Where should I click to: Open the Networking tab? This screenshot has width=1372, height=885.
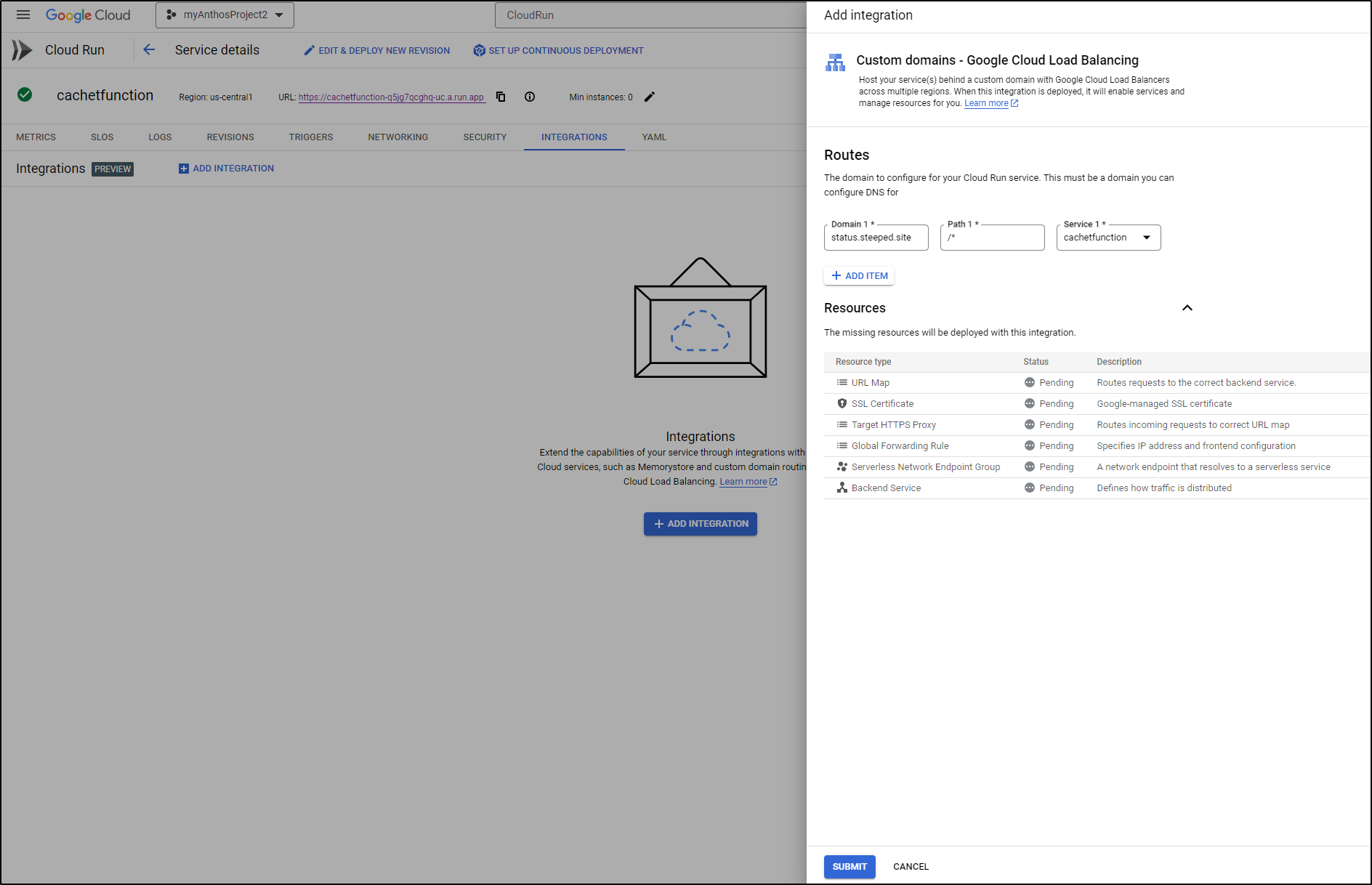(x=398, y=137)
